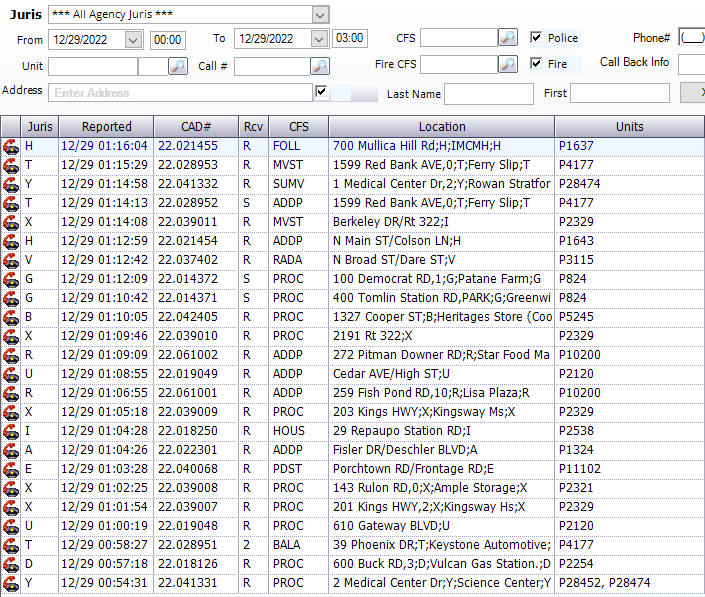The height and width of the screenshot is (597, 705).
Task: Click location 201 Kings HWY,2;X;Kingsway Hs;X
Action: click(429, 507)
